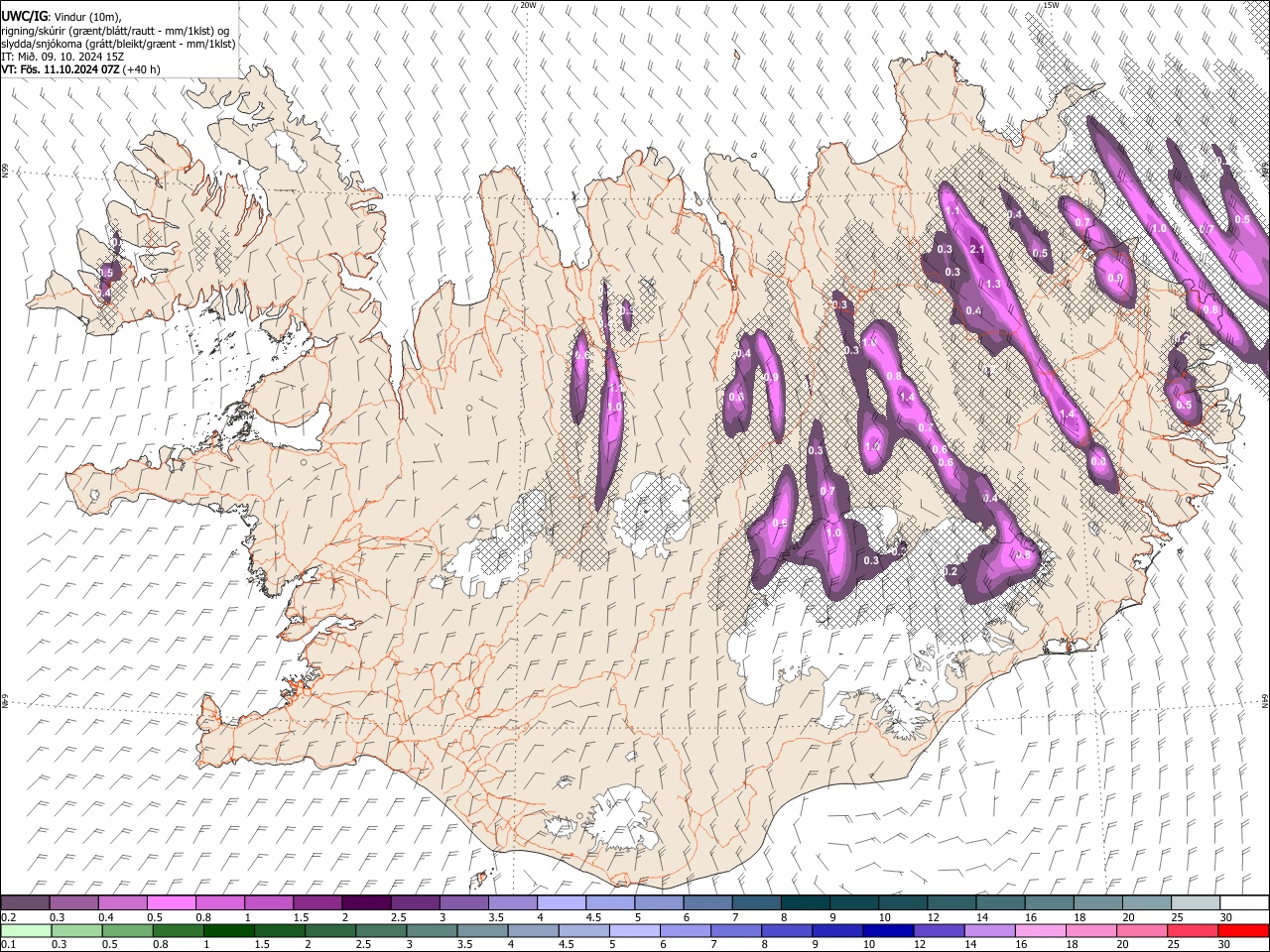Select upper snow-legend swatch between 6 and 7

coord(707,903)
